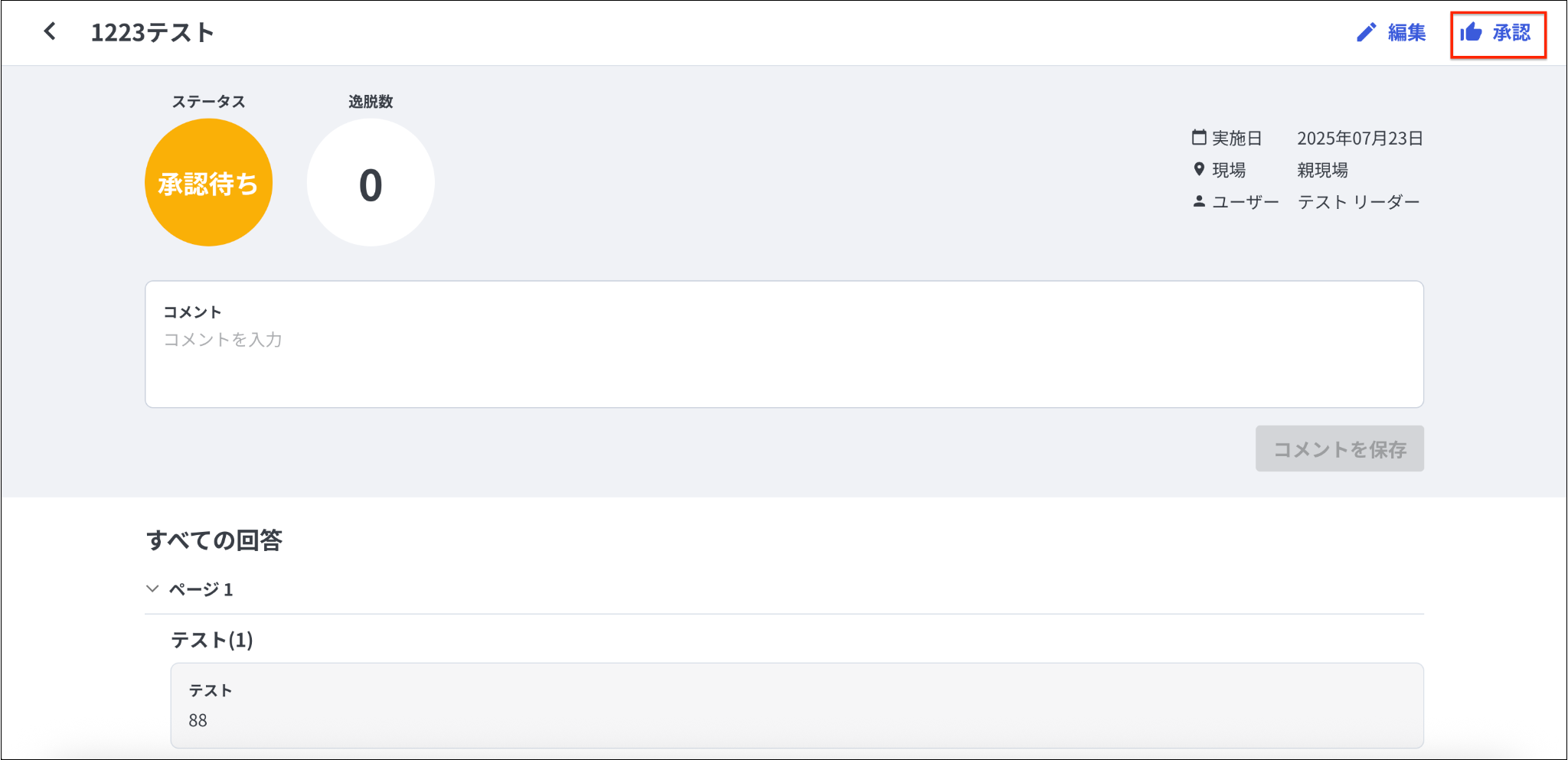
Task: Click the テスト answer card showing 88
Action: 796,705
